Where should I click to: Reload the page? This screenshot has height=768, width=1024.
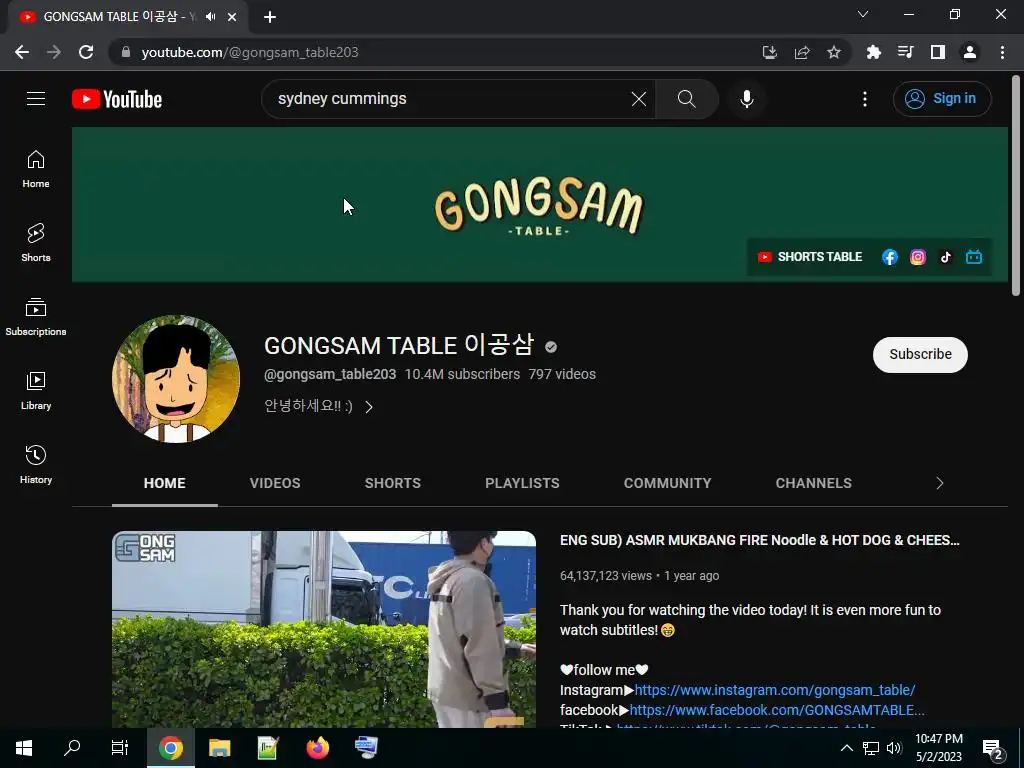[x=86, y=52]
